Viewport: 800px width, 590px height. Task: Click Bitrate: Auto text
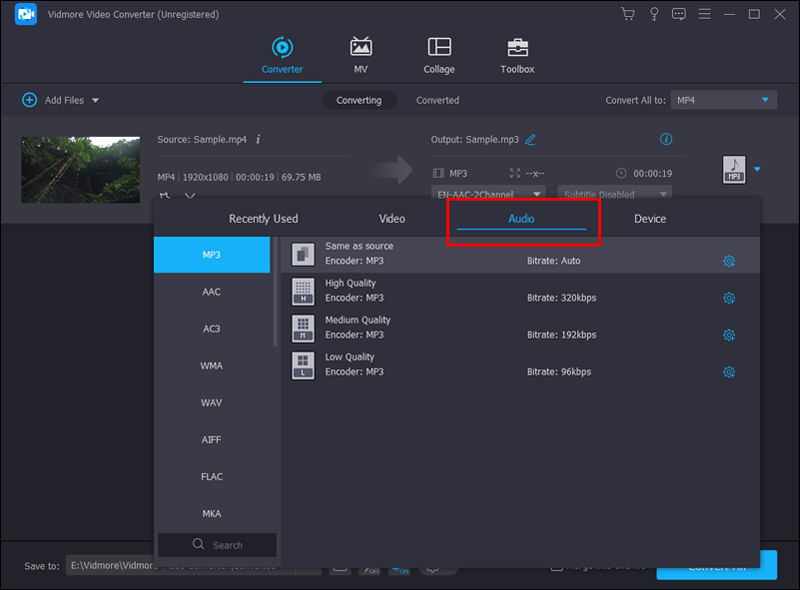(554, 261)
